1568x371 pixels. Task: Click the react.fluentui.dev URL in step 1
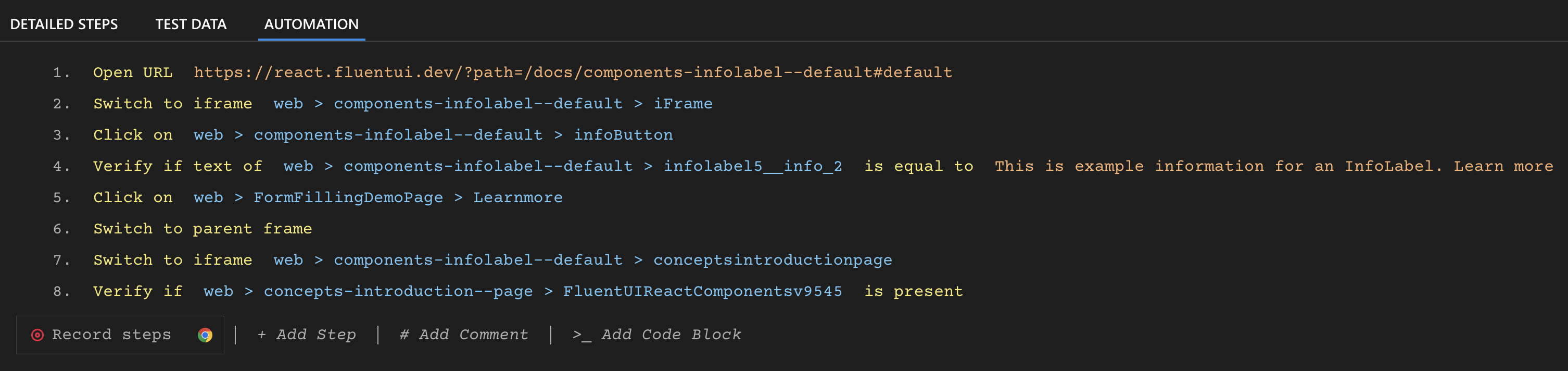pyautogui.click(x=573, y=72)
